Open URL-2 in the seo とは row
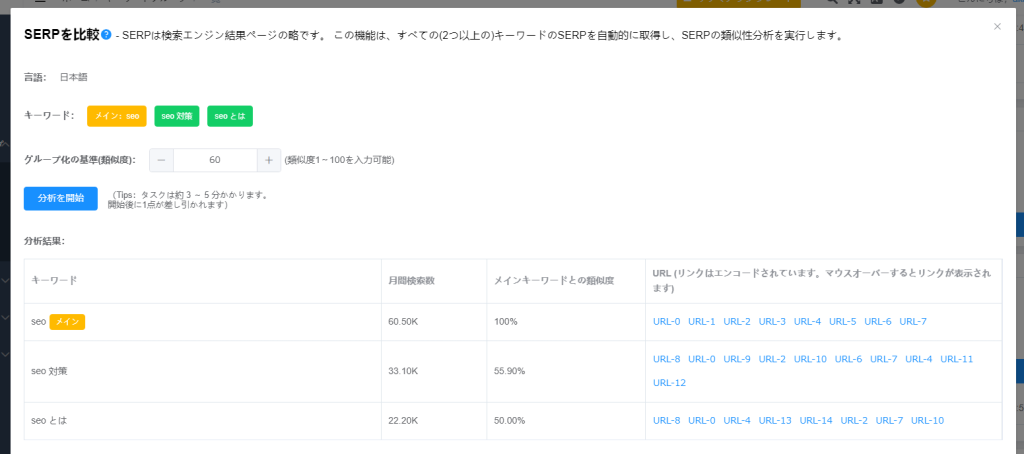 (x=854, y=421)
